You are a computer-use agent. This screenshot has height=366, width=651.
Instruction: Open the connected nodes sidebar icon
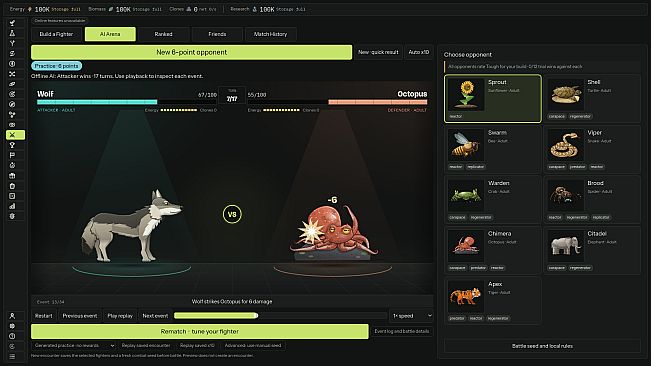(12, 115)
